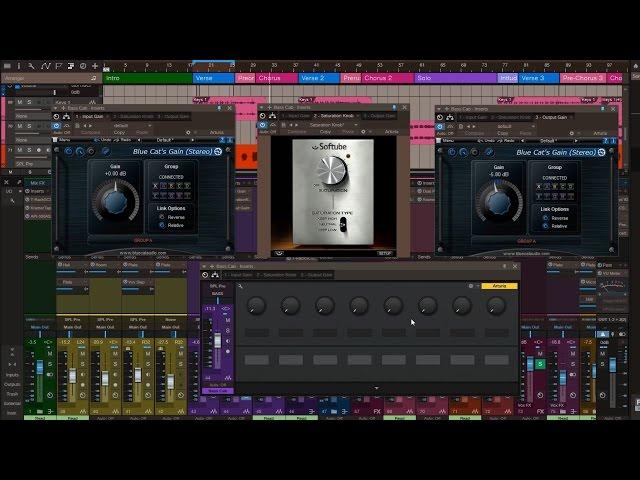
Task: Open Menu in left Blue Cat plugin
Action: 64,140
